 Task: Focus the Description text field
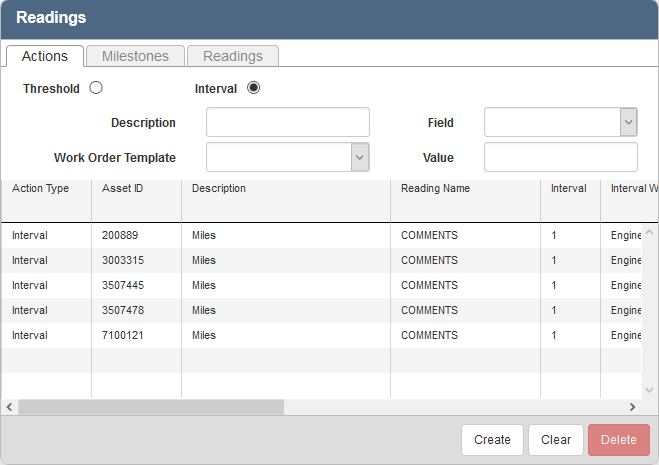pos(287,122)
